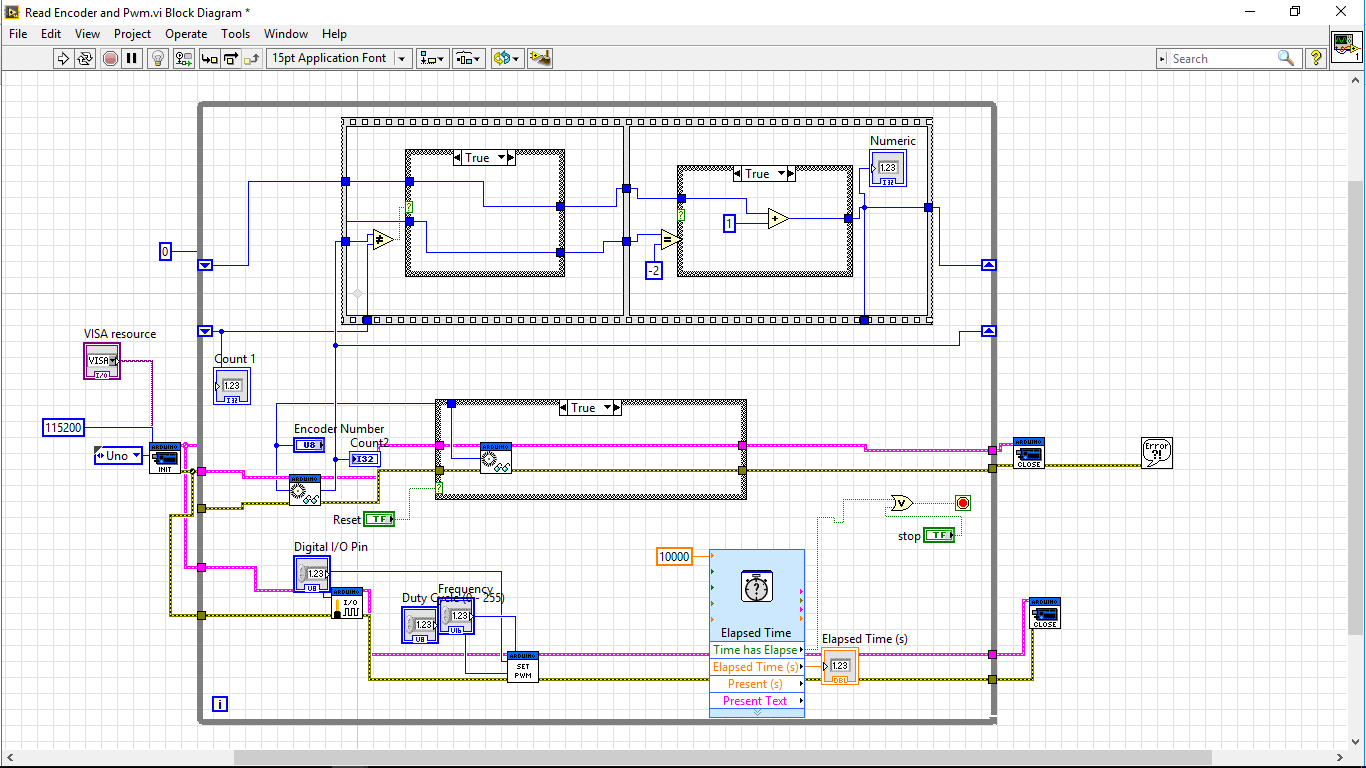The height and width of the screenshot is (768, 1366).
Task: Open the Reorder dropdown in toolbar
Action: tap(506, 58)
